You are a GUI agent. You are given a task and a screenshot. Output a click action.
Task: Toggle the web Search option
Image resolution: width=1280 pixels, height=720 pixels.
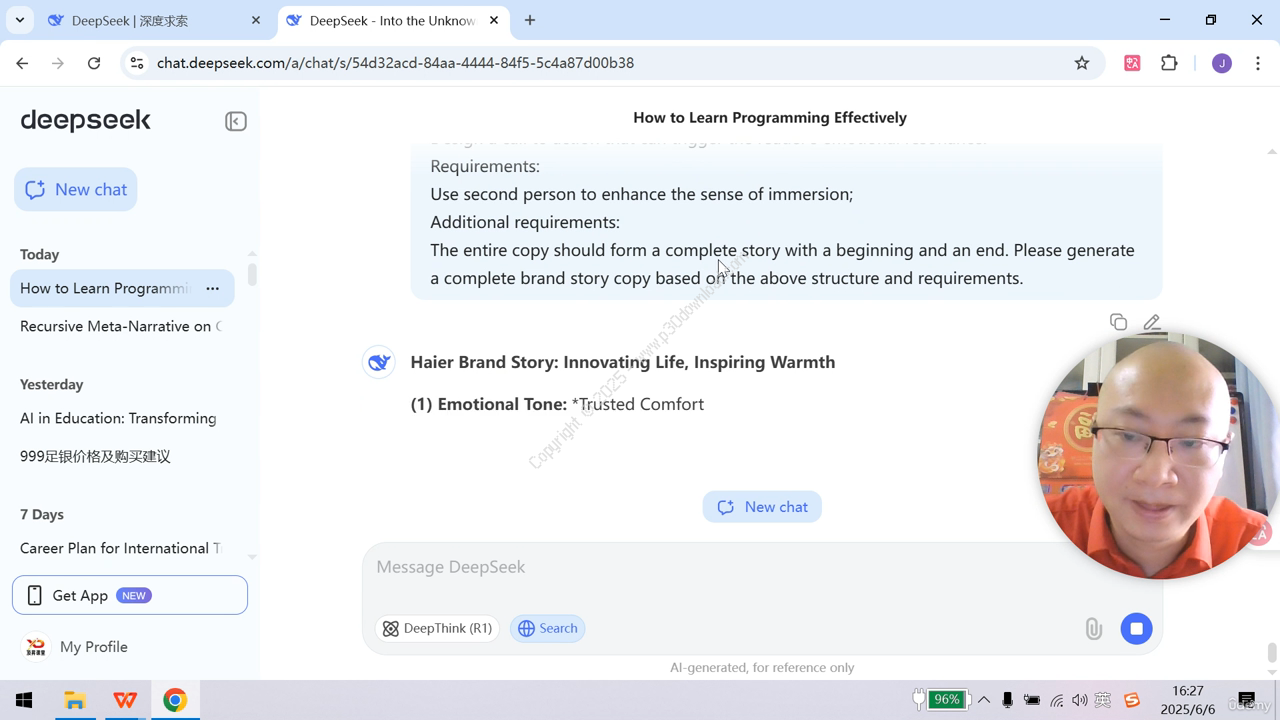(548, 628)
